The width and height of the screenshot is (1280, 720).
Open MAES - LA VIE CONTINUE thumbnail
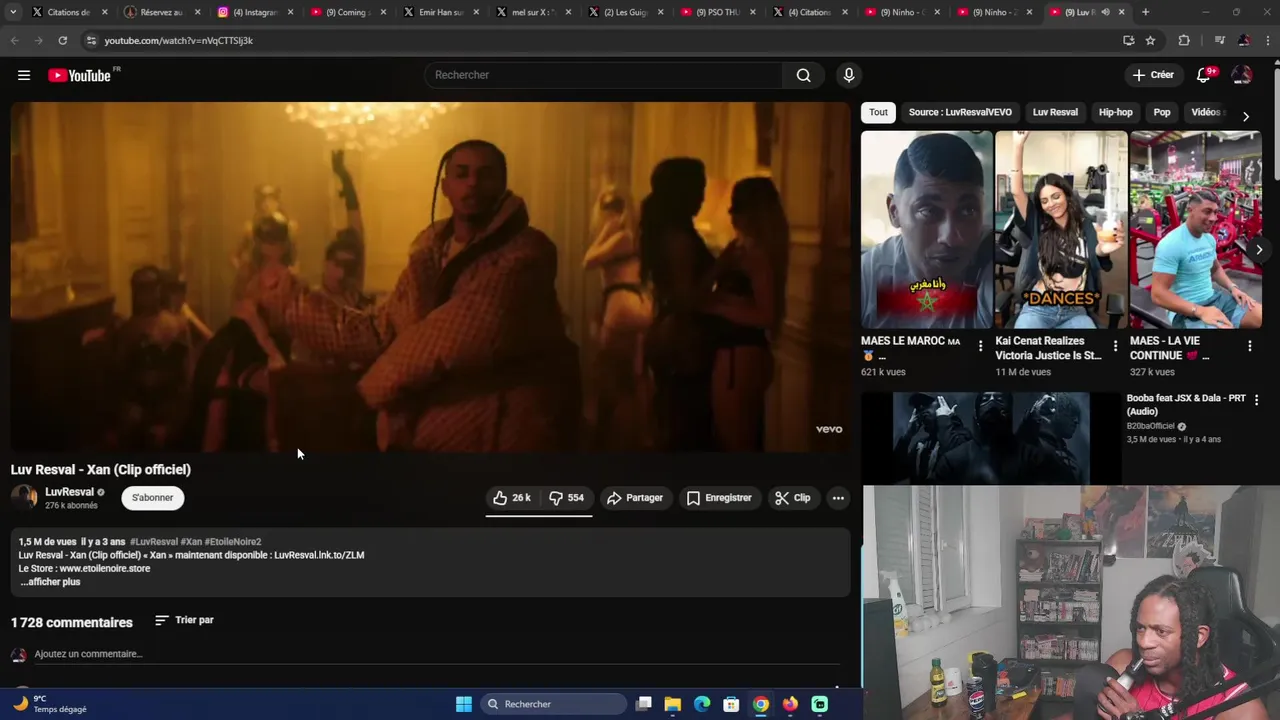[1196, 230]
